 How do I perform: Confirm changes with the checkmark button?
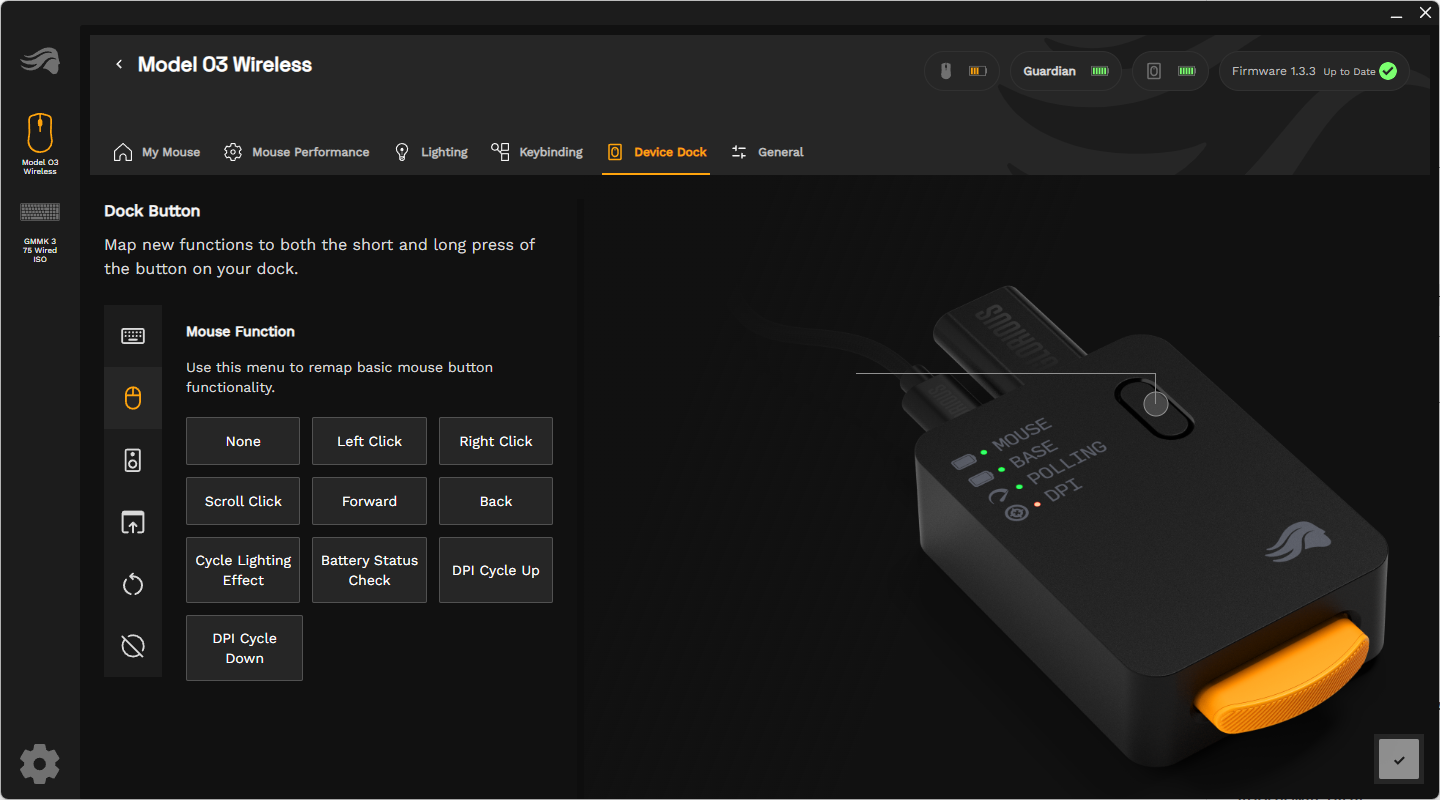pyautogui.click(x=1398, y=759)
